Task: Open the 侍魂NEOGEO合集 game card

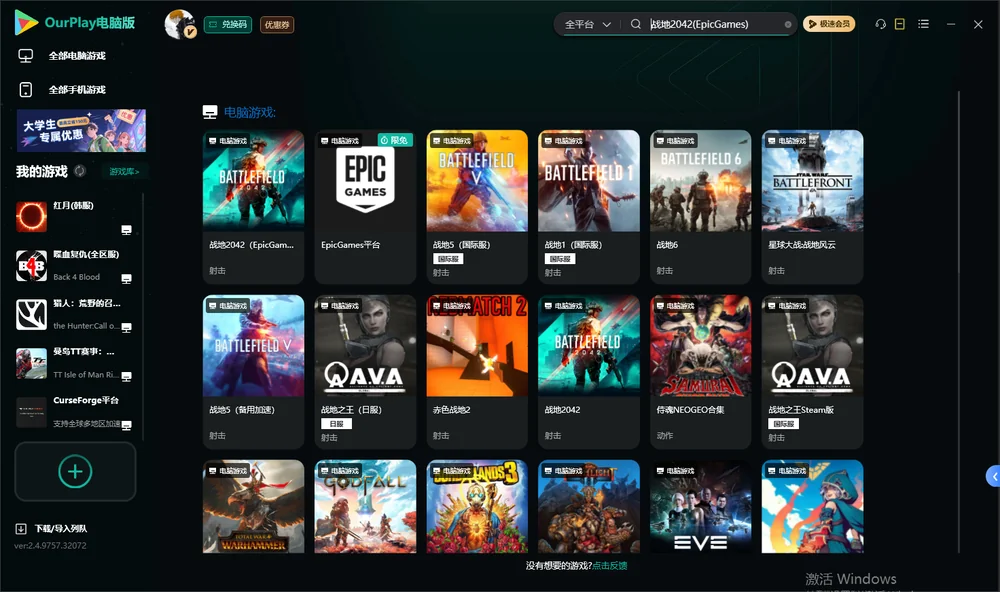Action: tap(700, 372)
